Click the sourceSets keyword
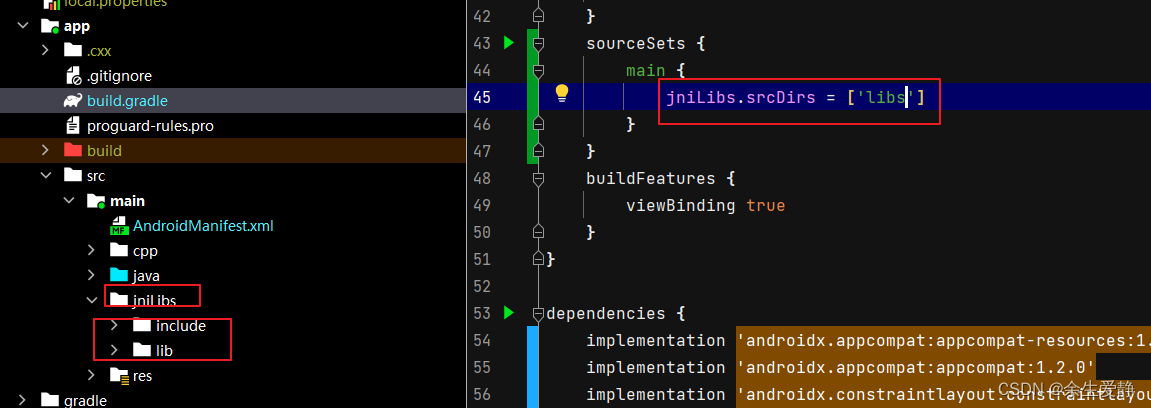This screenshot has width=1151, height=408. point(636,43)
